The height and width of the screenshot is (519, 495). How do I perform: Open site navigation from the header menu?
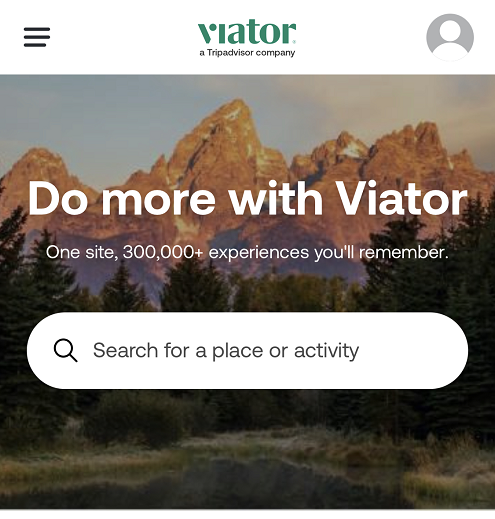37,37
